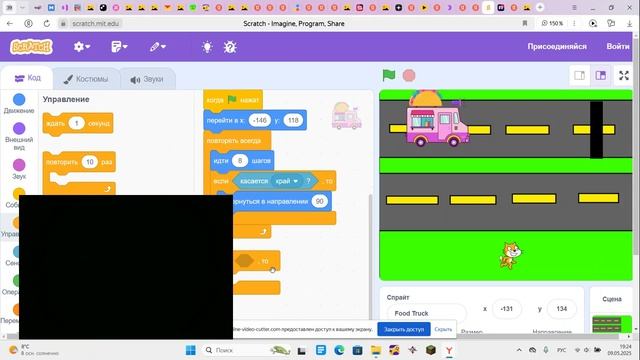
Task: Click the 150% zoom indicator
Action: pyautogui.click(x=552, y=24)
